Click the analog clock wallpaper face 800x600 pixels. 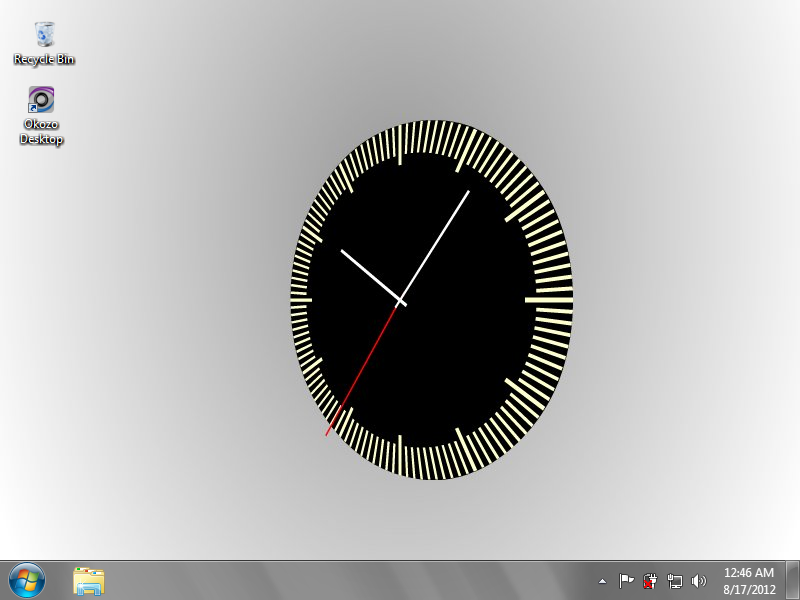pyautogui.click(x=432, y=300)
